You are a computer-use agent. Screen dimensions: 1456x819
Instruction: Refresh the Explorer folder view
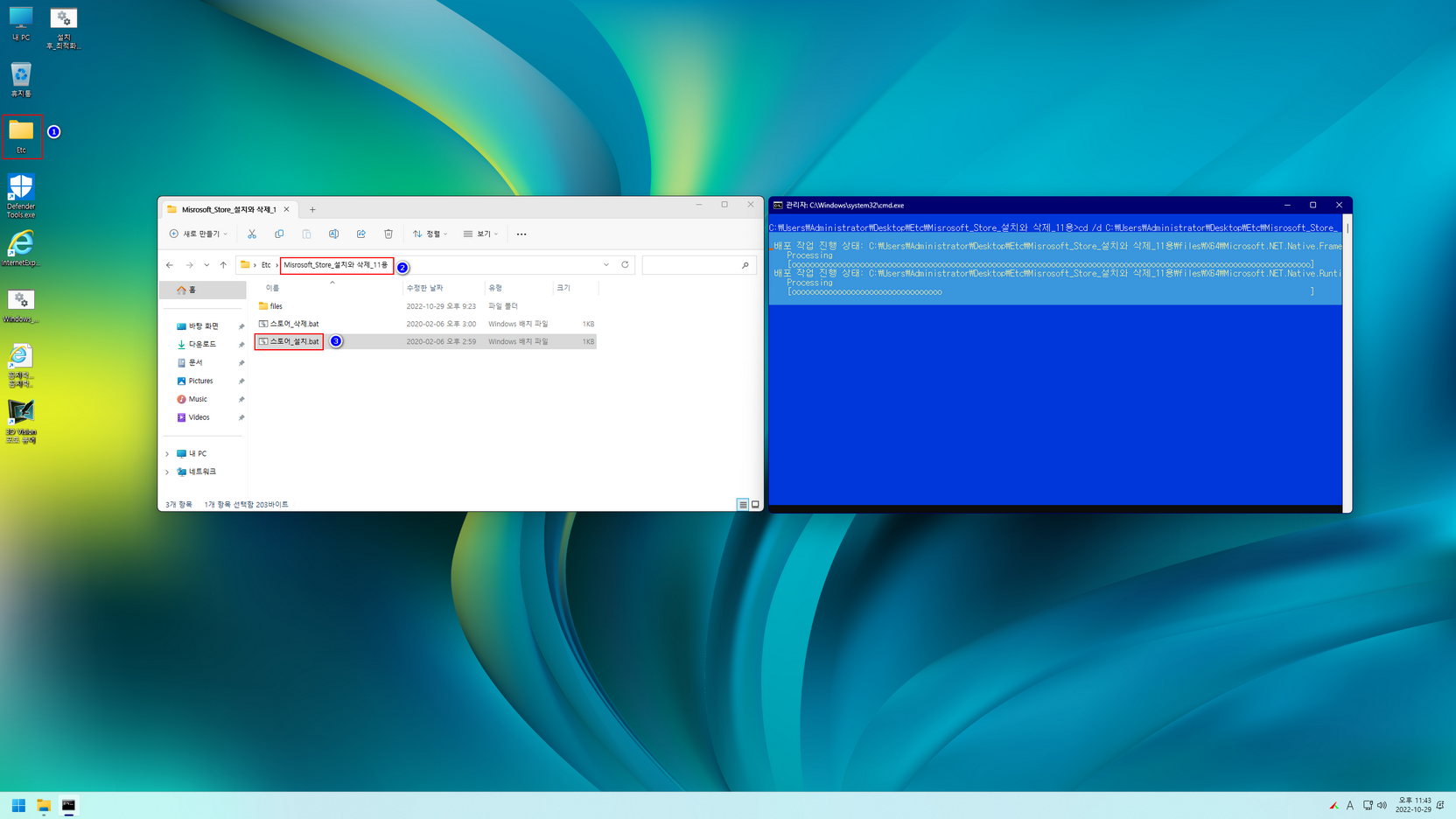(x=625, y=265)
